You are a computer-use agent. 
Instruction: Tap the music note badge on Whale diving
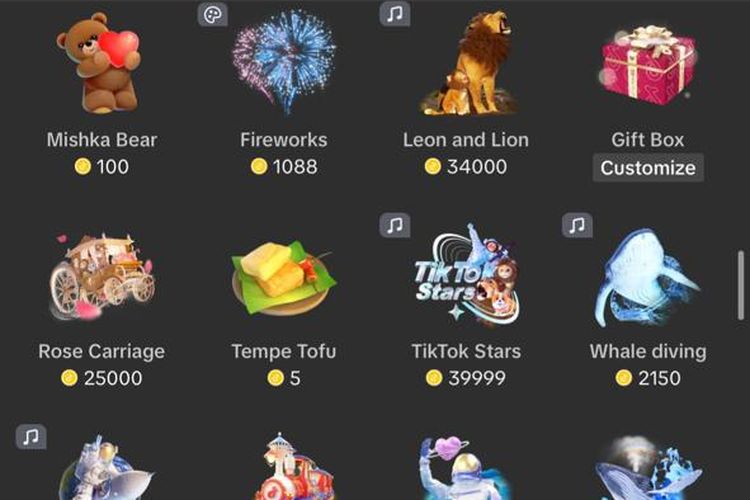click(577, 225)
